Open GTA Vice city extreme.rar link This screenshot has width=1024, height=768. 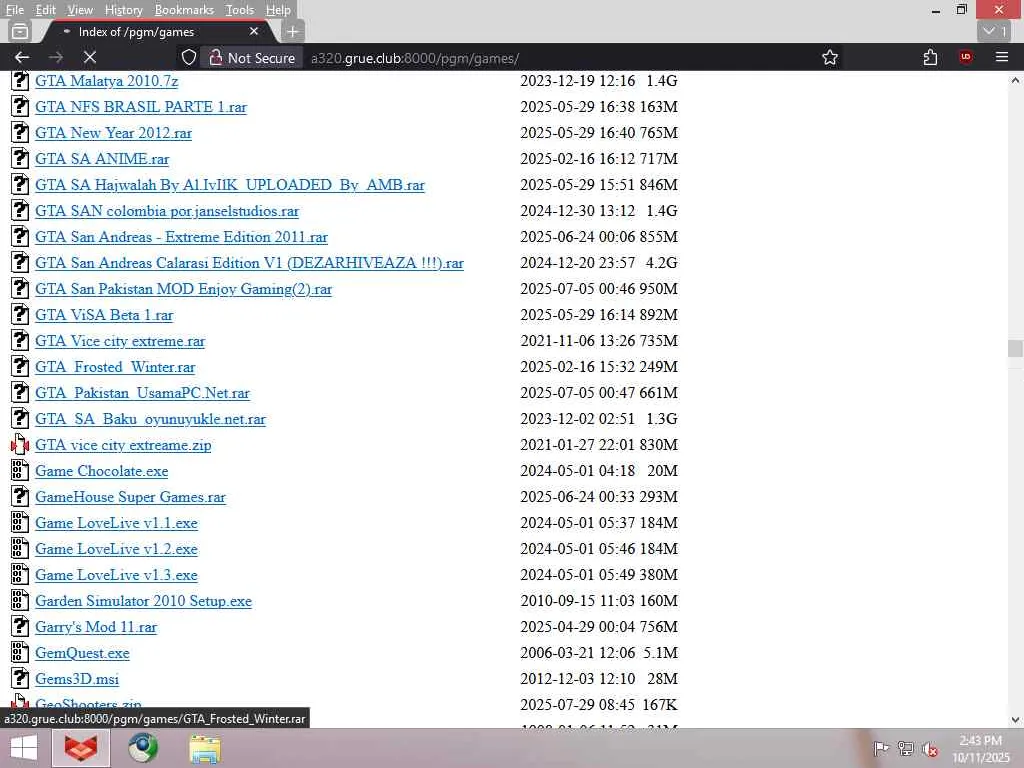click(x=120, y=342)
